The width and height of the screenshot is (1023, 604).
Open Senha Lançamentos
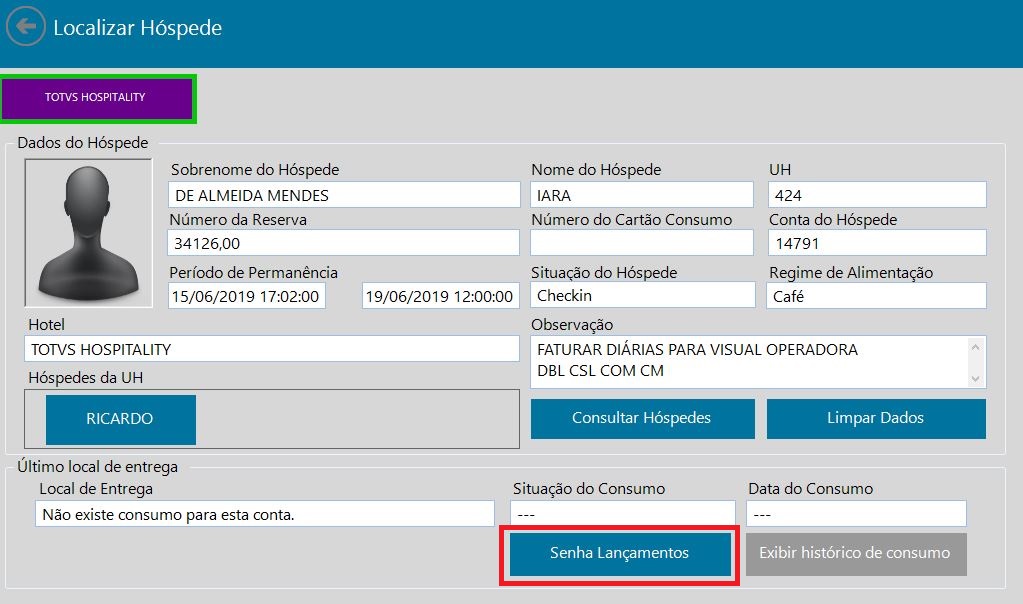point(620,554)
